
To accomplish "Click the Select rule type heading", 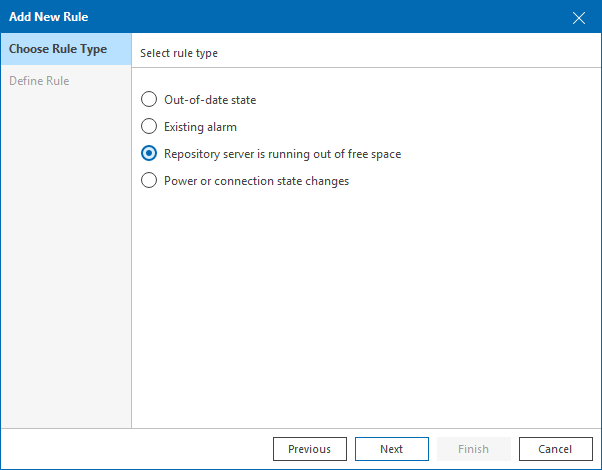I will [179, 53].
